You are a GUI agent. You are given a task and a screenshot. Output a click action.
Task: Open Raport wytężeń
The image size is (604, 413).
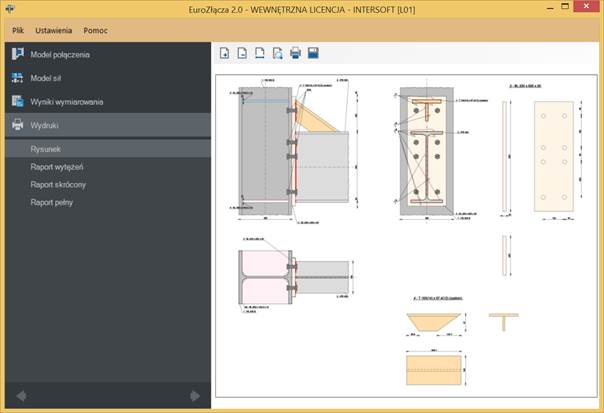pos(57,167)
